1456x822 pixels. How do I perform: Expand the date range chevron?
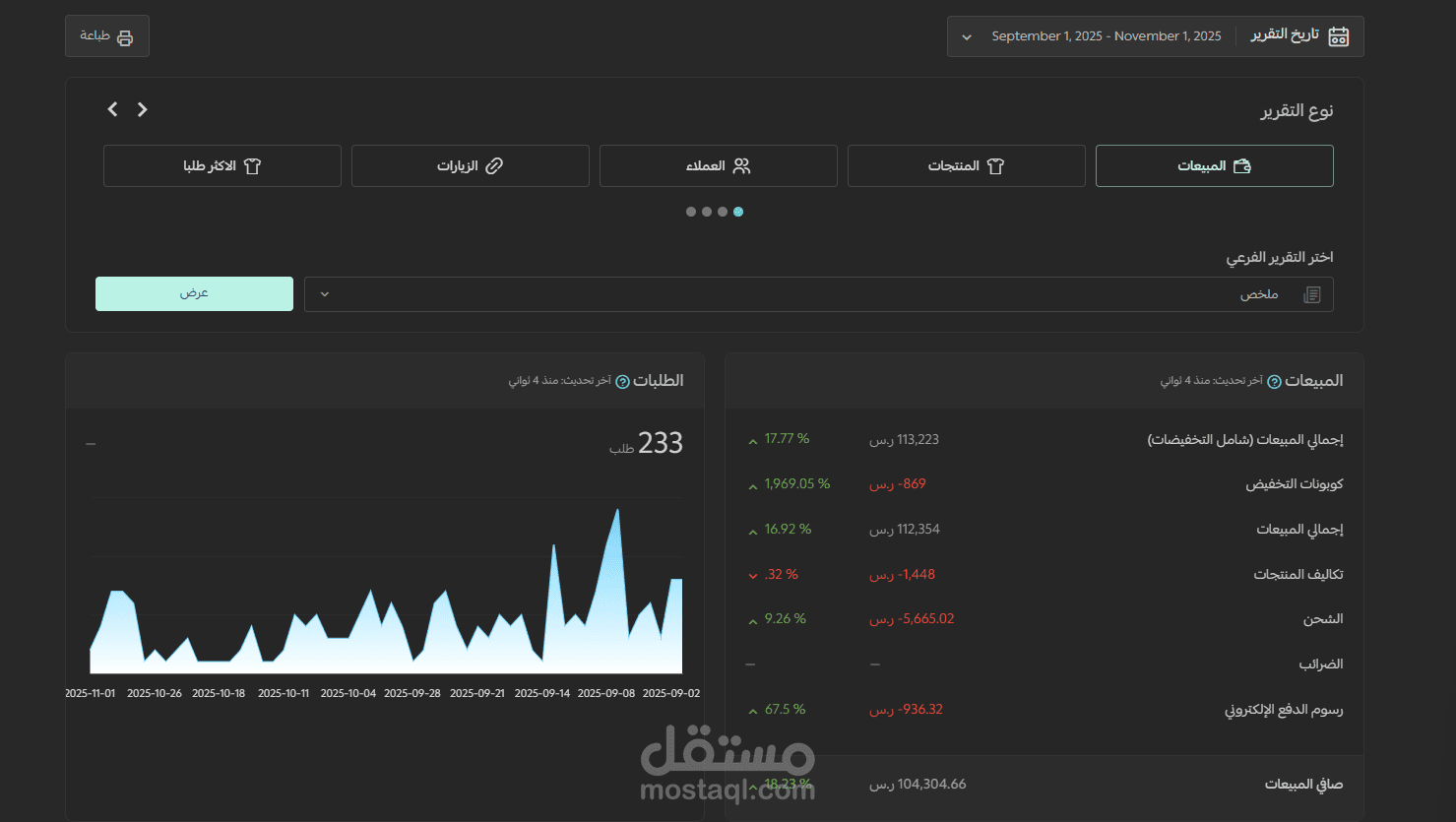967,37
